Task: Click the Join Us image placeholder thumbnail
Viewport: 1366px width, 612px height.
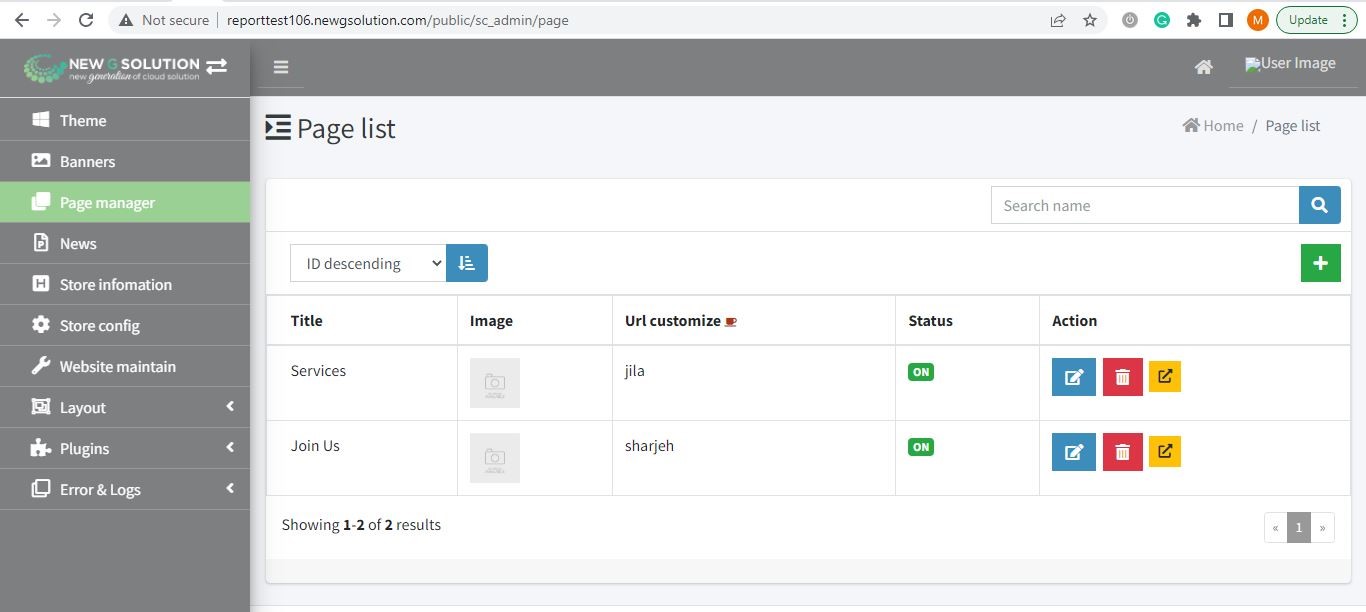Action: [x=495, y=458]
